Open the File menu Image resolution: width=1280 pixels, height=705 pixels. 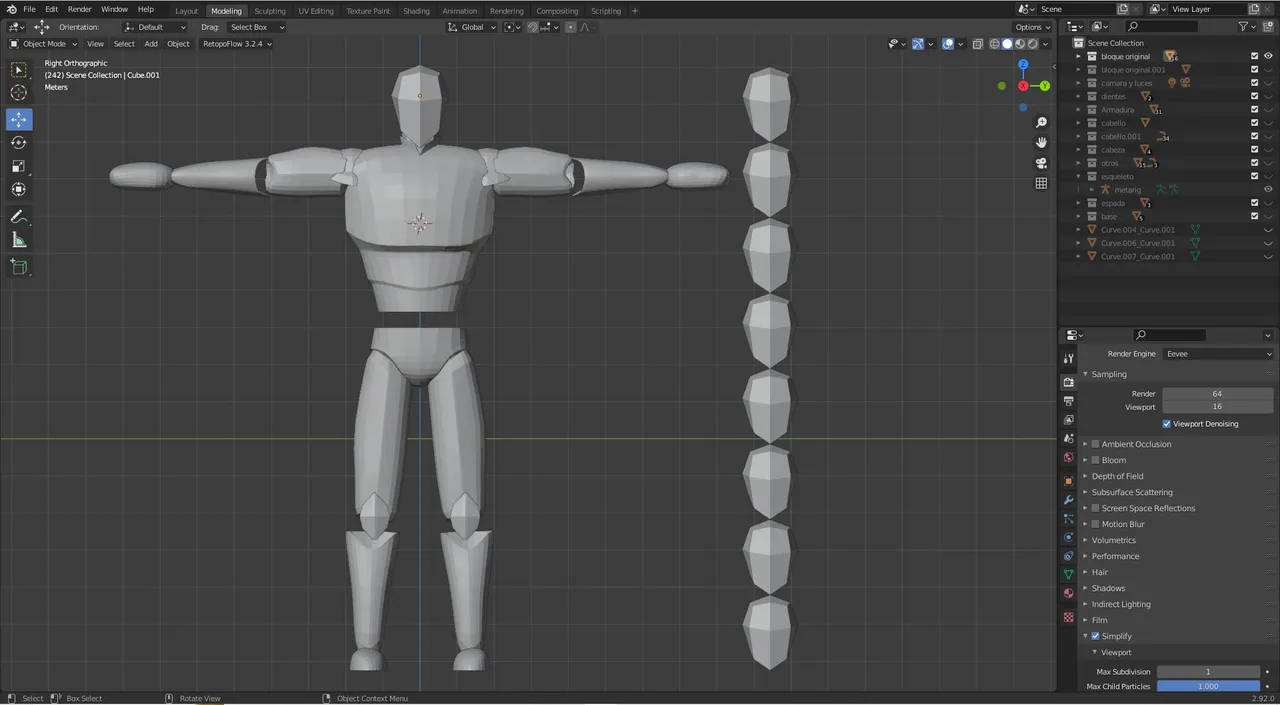point(29,9)
